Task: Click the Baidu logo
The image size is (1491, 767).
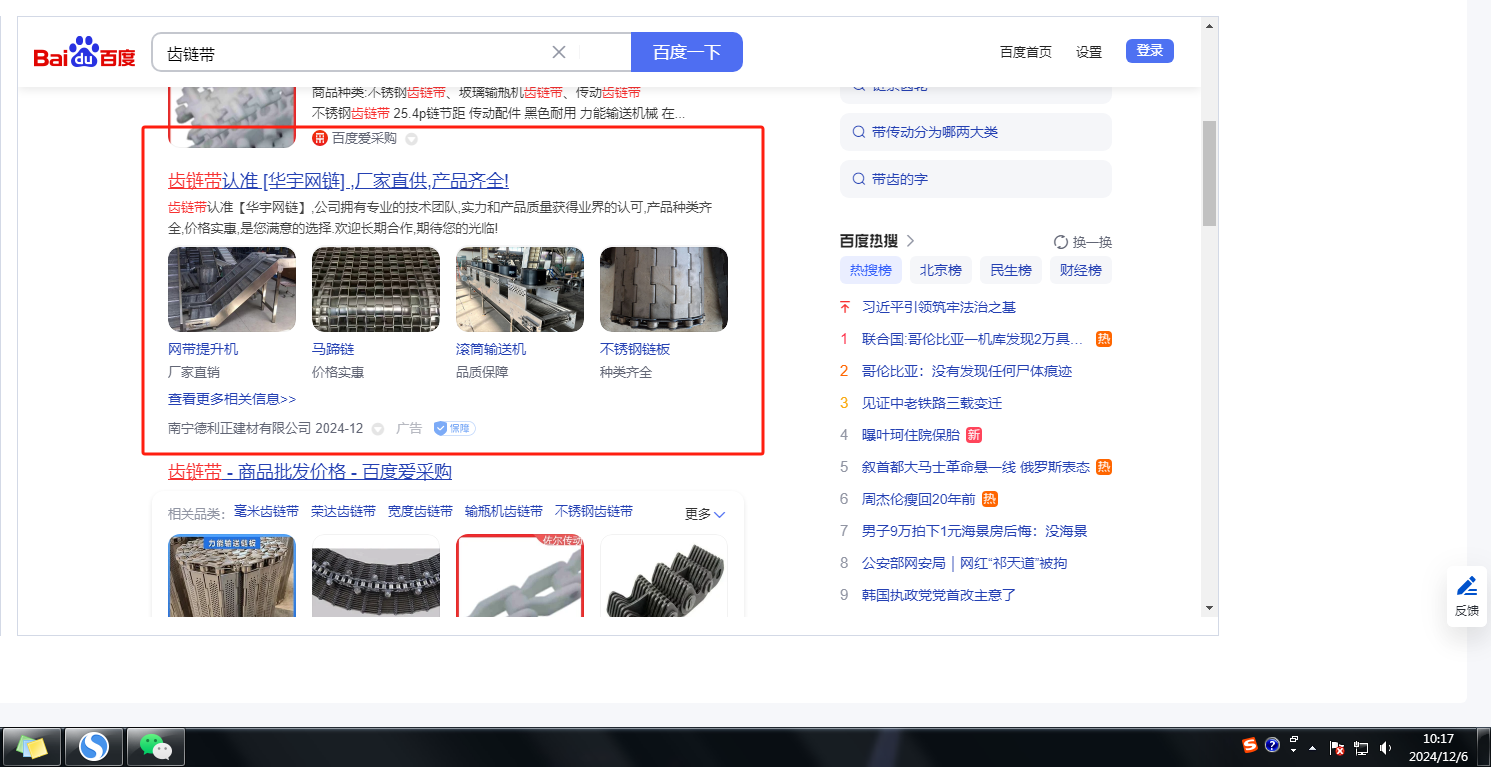Action: [84, 53]
